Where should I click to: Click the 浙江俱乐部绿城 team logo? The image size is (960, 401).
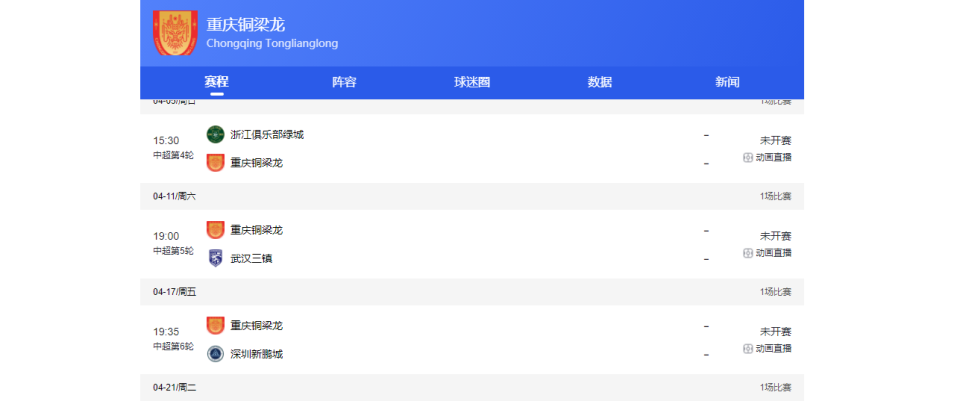215,134
